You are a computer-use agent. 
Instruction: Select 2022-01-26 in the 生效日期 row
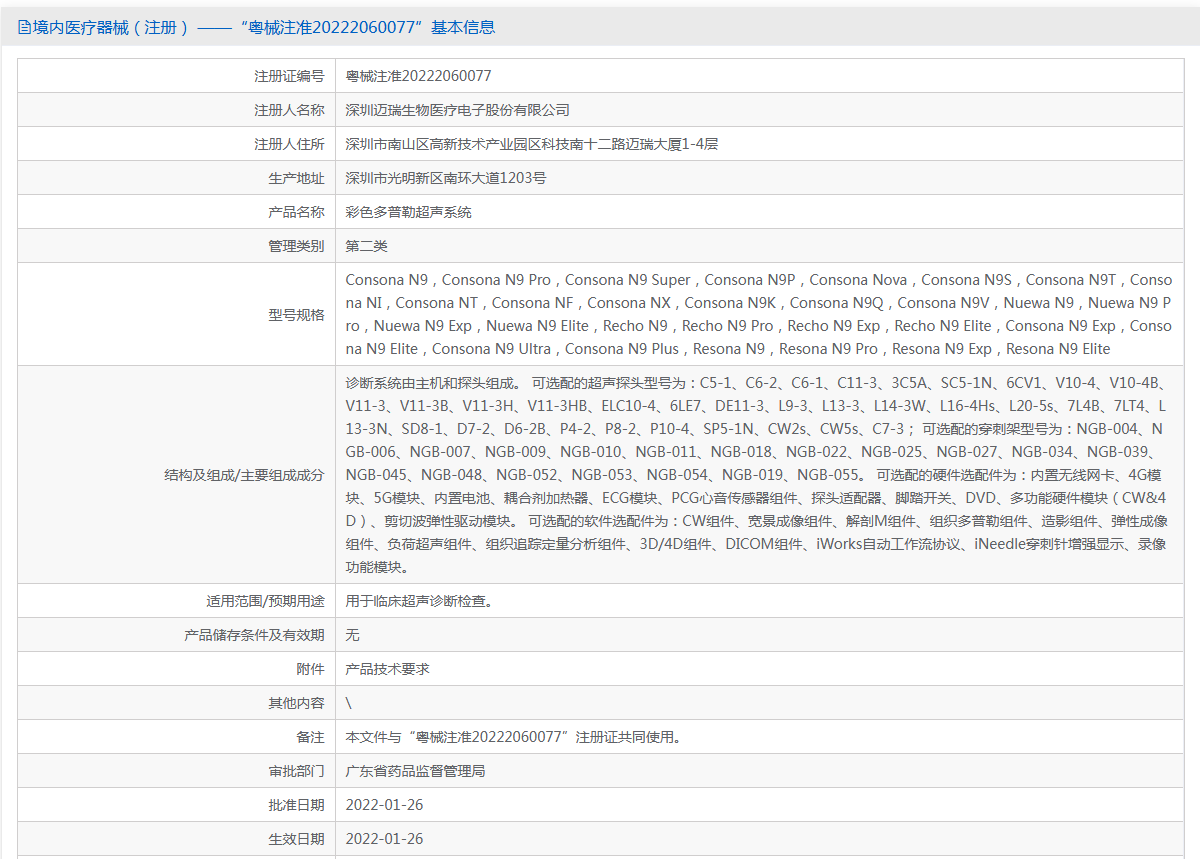384,839
